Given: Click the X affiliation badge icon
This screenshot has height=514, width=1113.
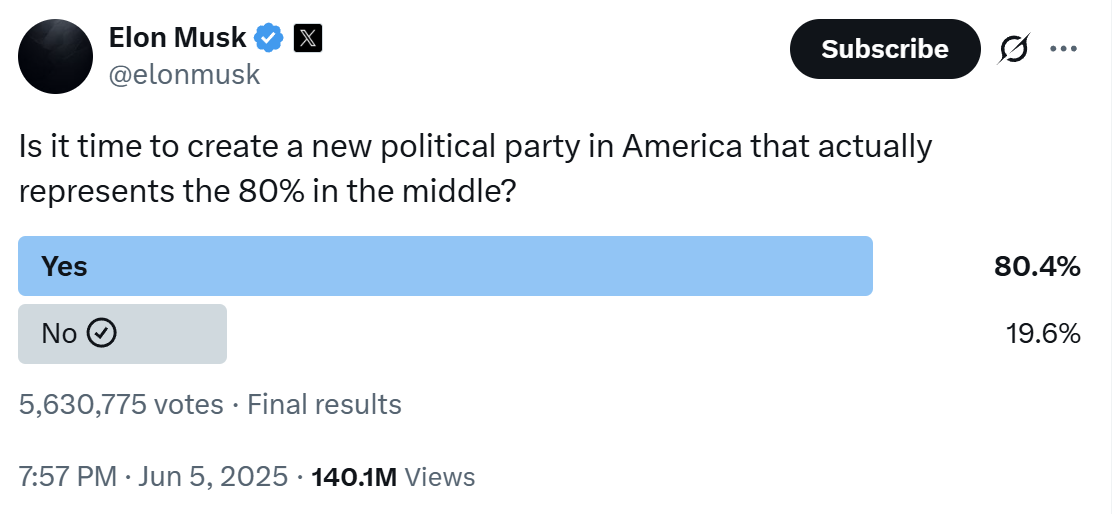Looking at the screenshot, I should (307, 38).
